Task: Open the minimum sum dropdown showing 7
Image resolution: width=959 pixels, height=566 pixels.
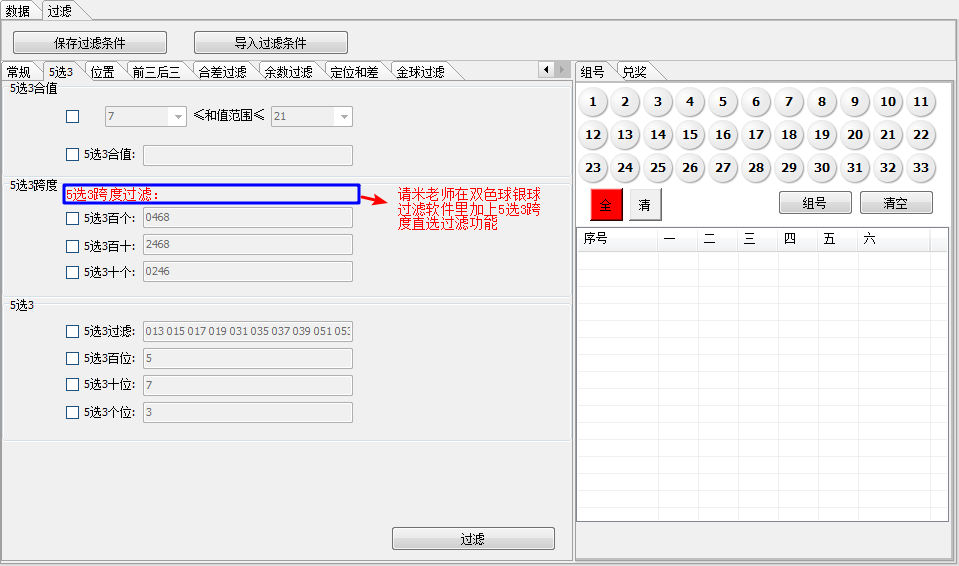Action: (x=146, y=116)
